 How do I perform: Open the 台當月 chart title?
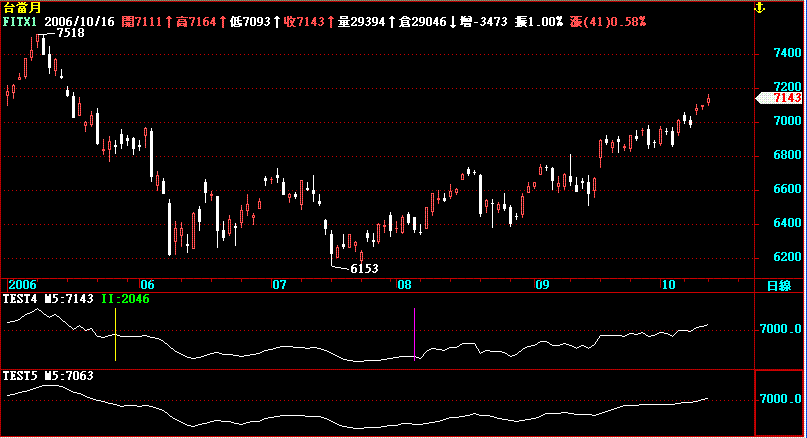(20, 7)
